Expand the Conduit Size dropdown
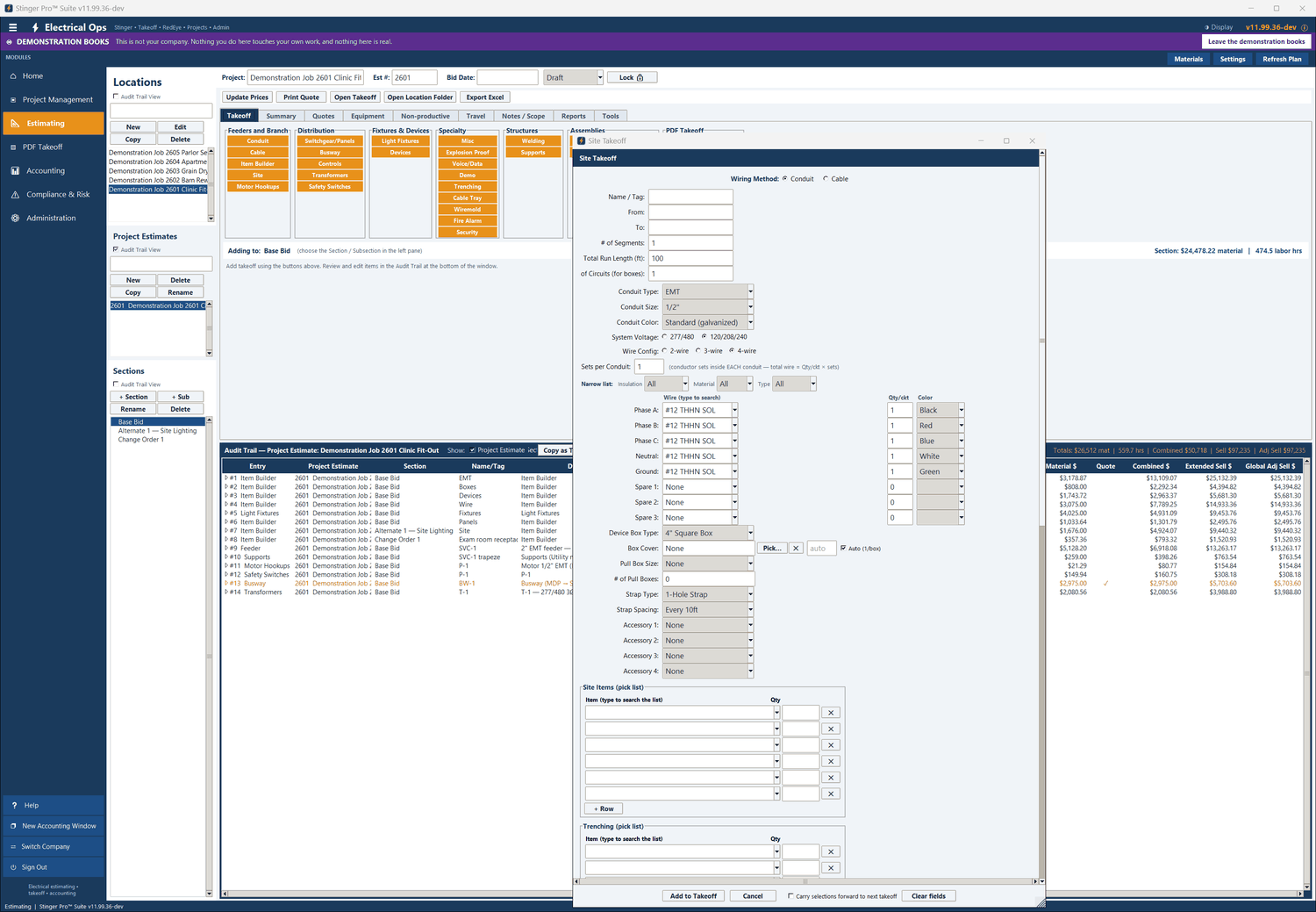The image size is (1316, 912). 750,307
